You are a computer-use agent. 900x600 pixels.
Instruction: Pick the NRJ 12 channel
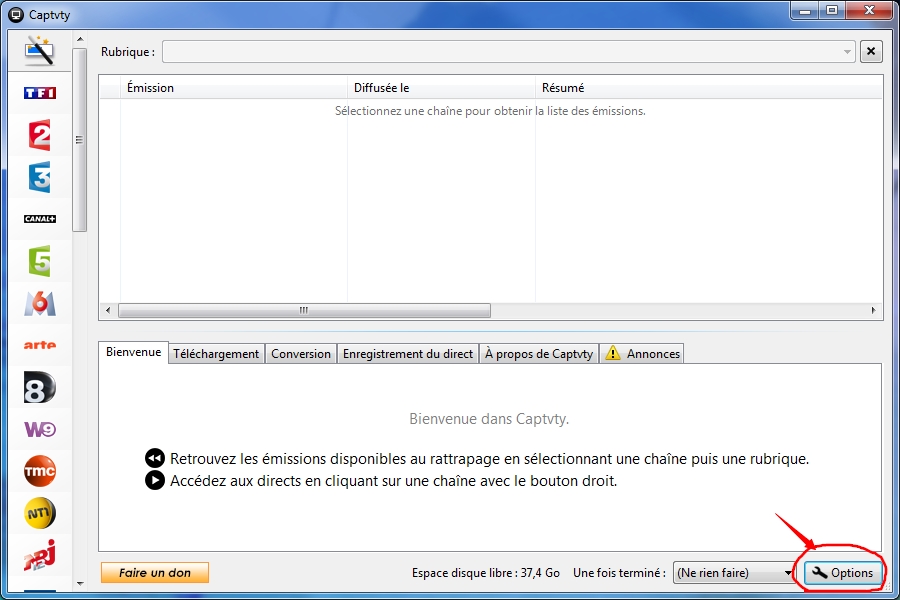[40, 555]
